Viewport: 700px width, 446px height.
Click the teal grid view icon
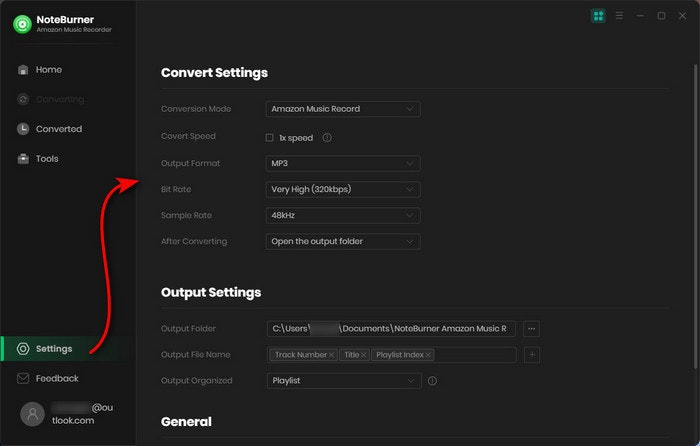coord(598,16)
